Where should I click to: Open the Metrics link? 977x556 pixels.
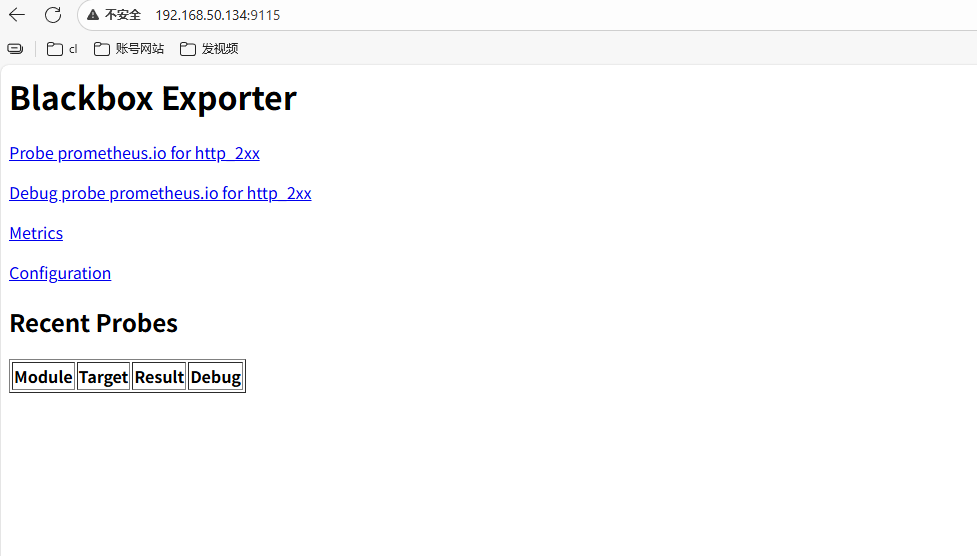36,233
